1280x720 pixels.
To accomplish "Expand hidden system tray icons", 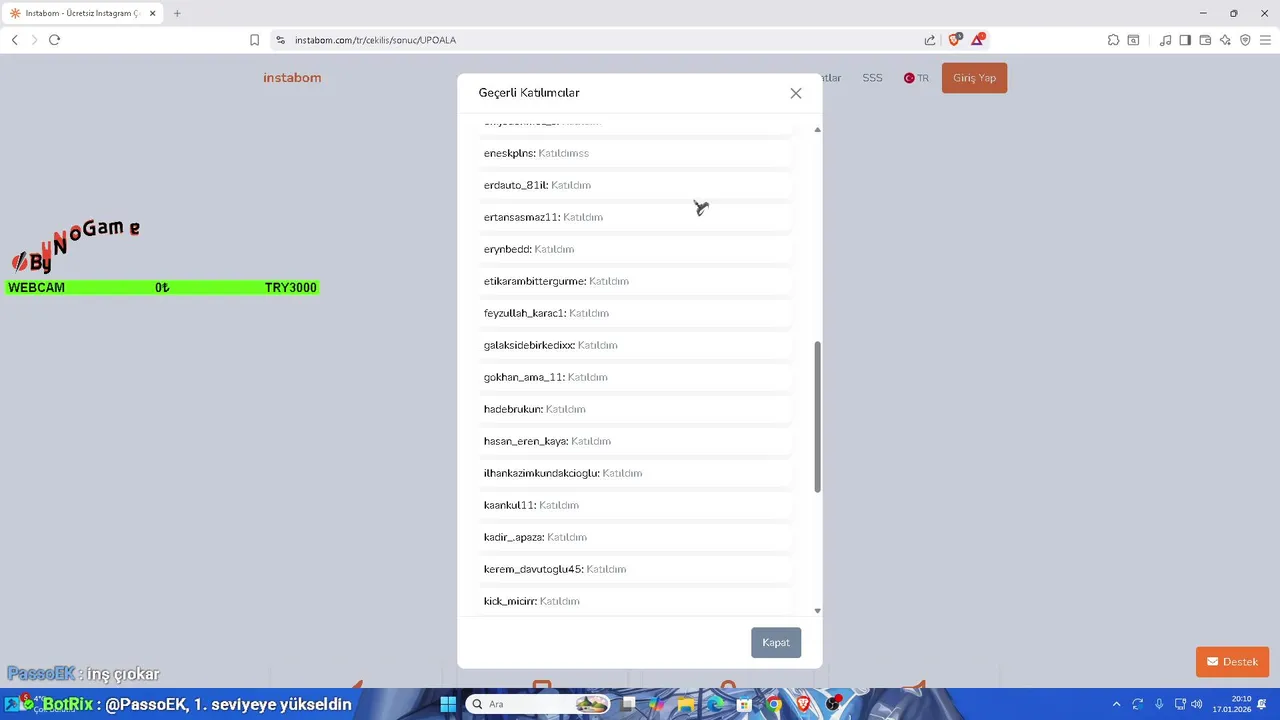I will [1116, 704].
